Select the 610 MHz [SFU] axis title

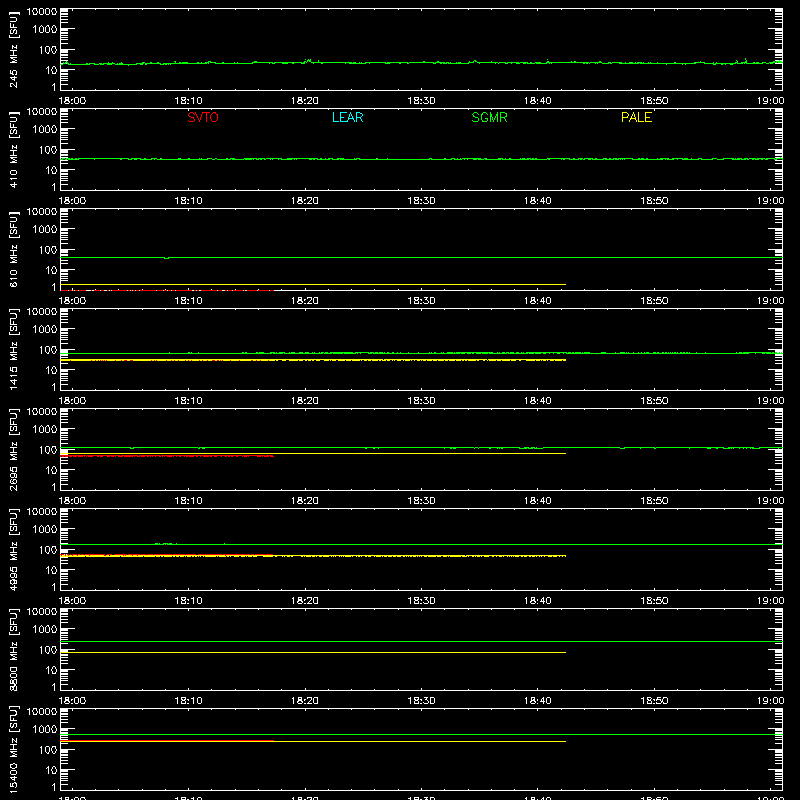pos(13,249)
